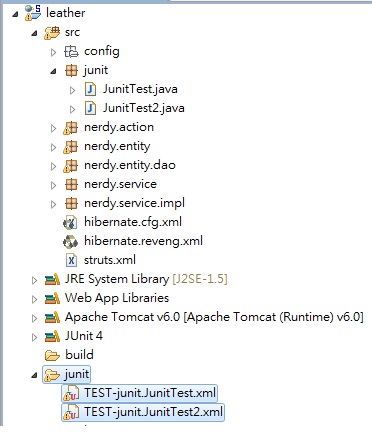Collapse the junit package under src
The image size is (372, 432).
coord(53,71)
